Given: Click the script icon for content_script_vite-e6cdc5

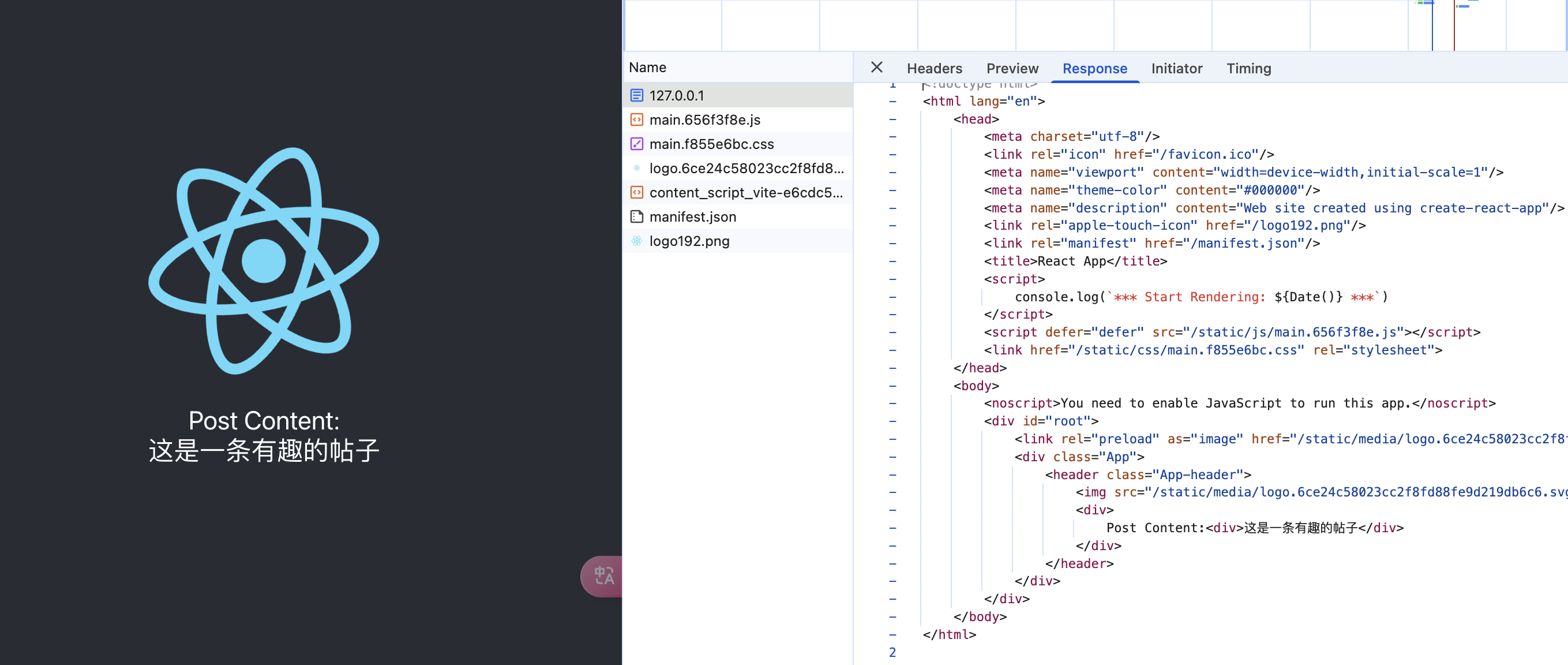Looking at the screenshot, I should pyautogui.click(x=637, y=192).
